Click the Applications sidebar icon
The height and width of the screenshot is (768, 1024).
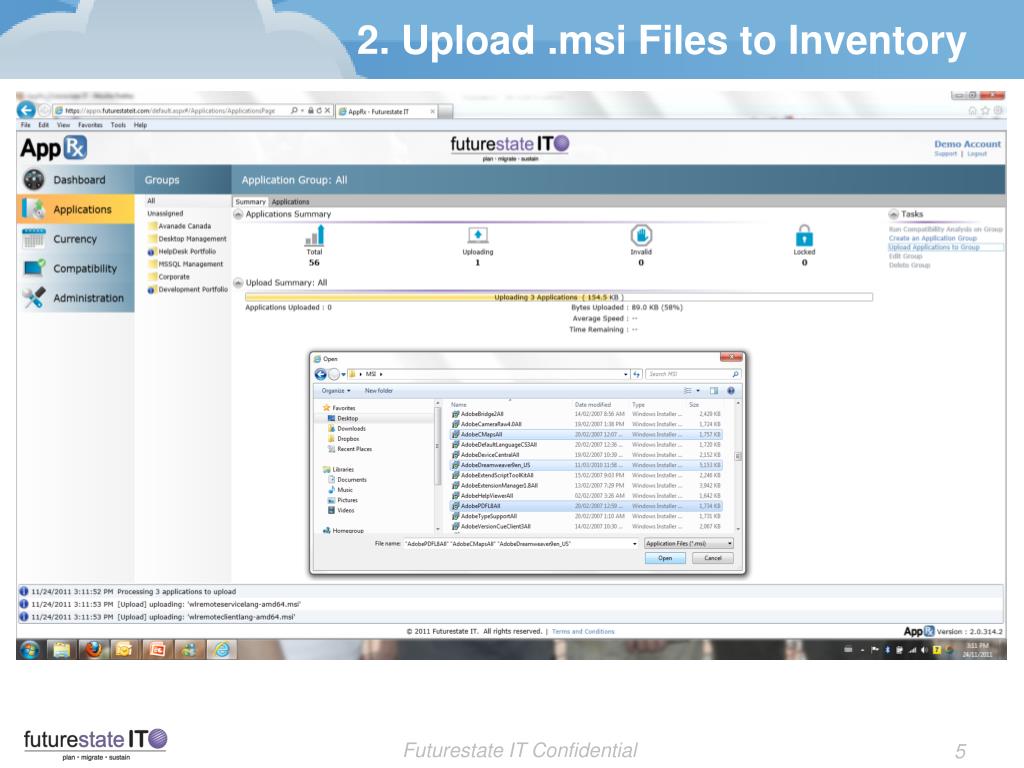[34, 208]
